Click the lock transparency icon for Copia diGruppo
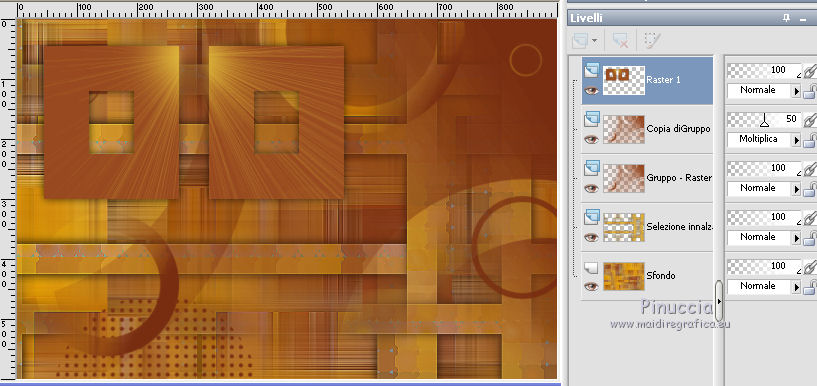Image resolution: width=817 pixels, height=386 pixels. (809, 140)
